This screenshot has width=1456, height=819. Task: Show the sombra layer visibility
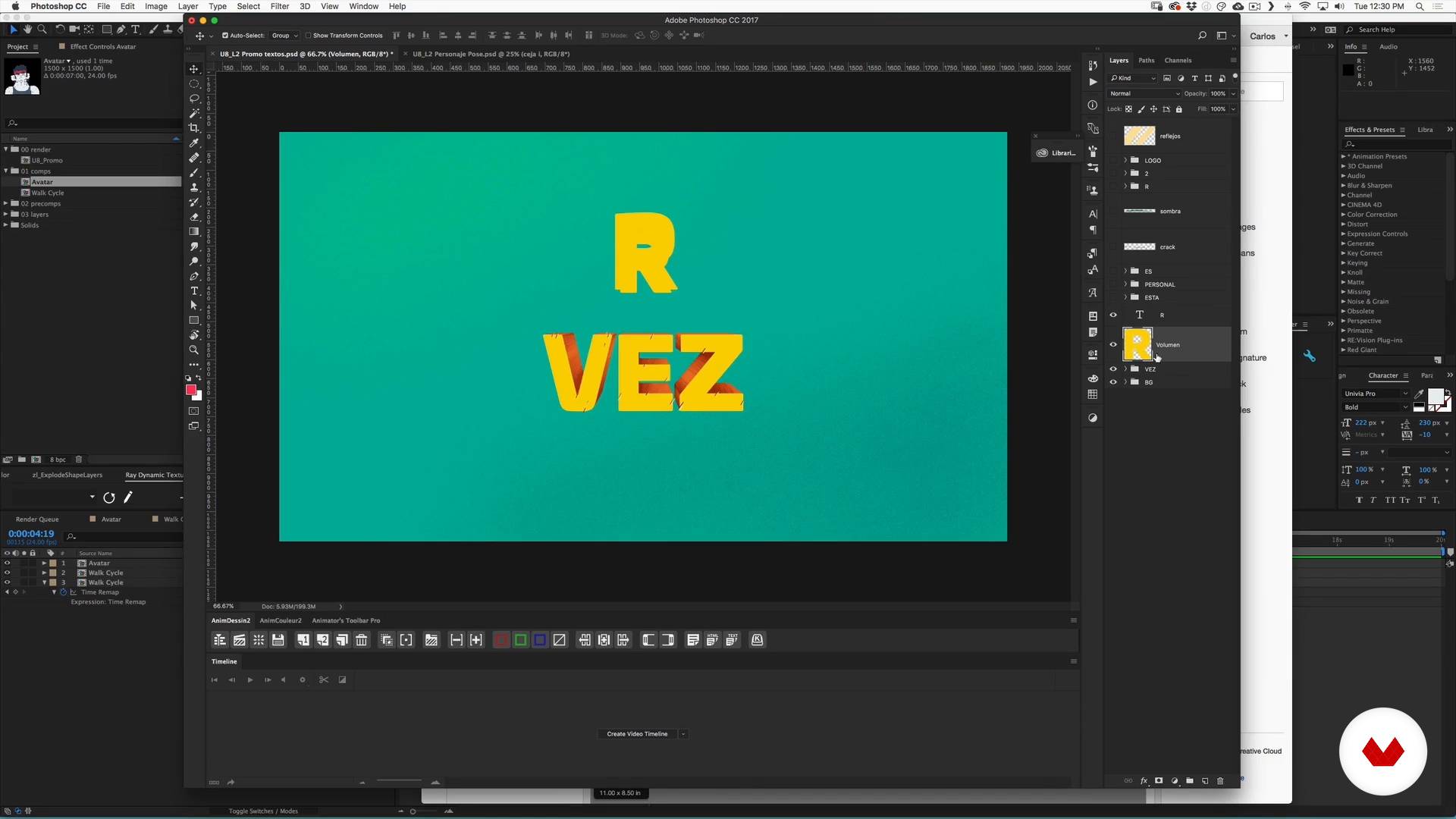[1113, 212]
